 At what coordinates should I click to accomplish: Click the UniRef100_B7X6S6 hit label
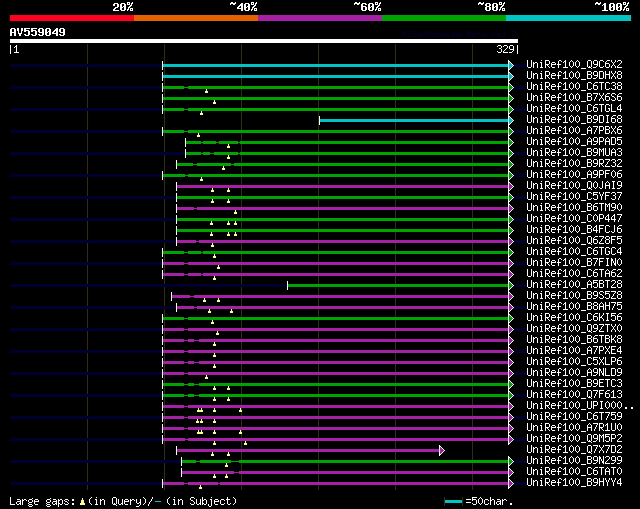click(574, 98)
